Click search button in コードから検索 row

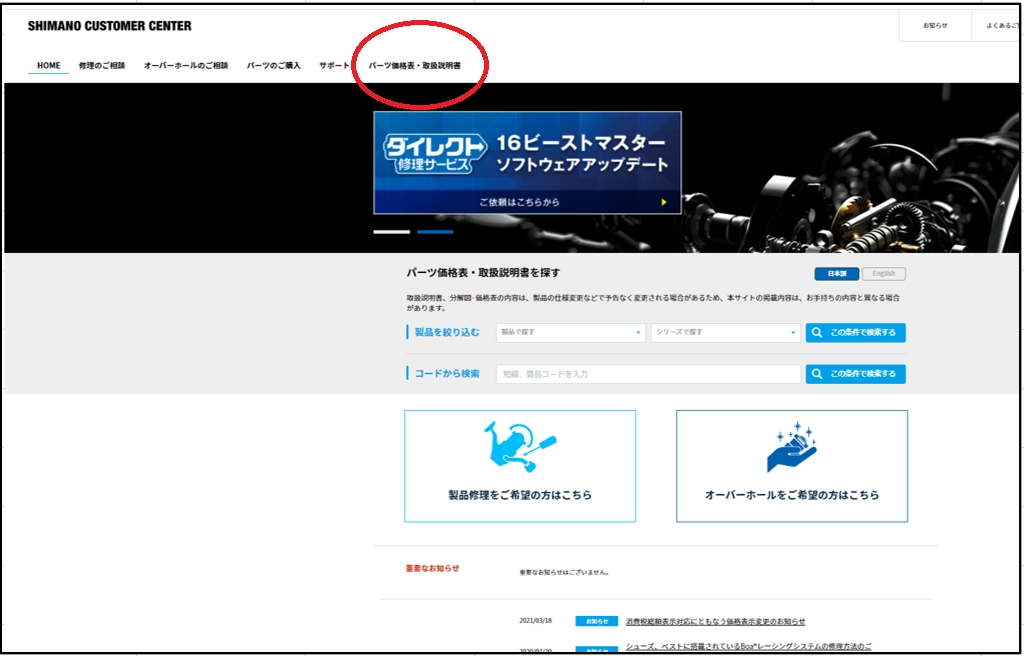click(x=856, y=374)
